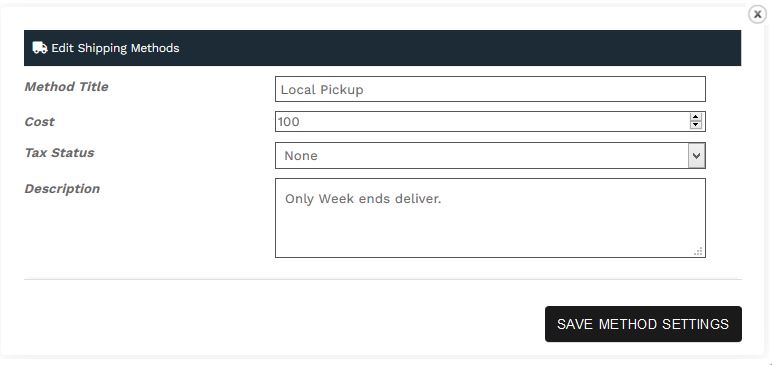This screenshot has width=772, height=365.
Task: Click the Description textarea resize grip
Action: 698,251
